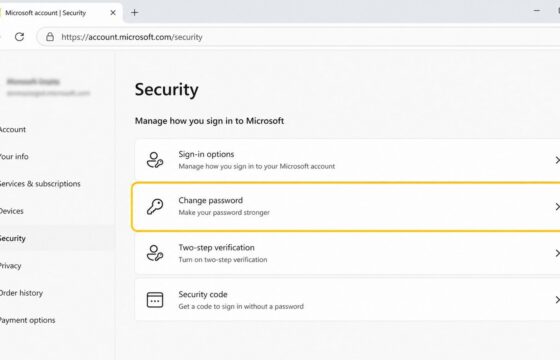Screen dimensions: 560x360
Task: Expand the Sign-in options chevron
Action: pos(557,160)
